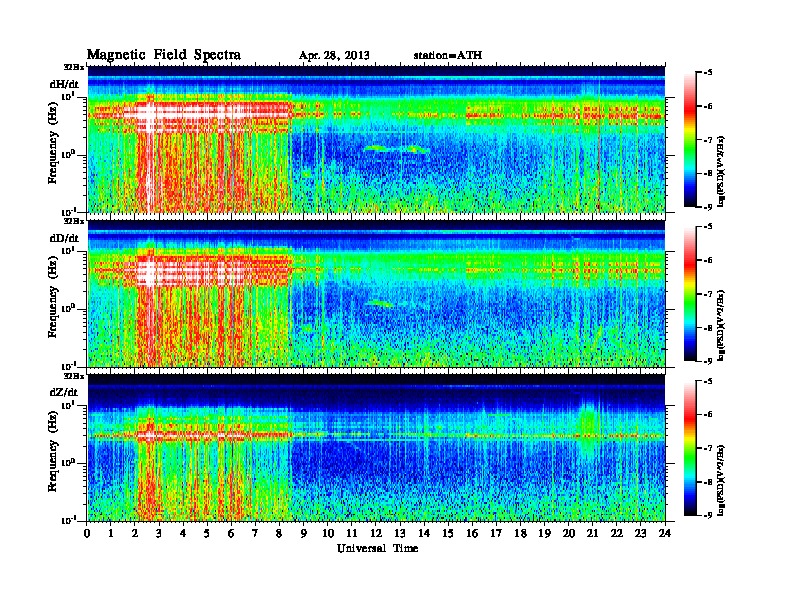Click the -9 tick on the dH/dt color bar

pyautogui.click(x=708, y=207)
